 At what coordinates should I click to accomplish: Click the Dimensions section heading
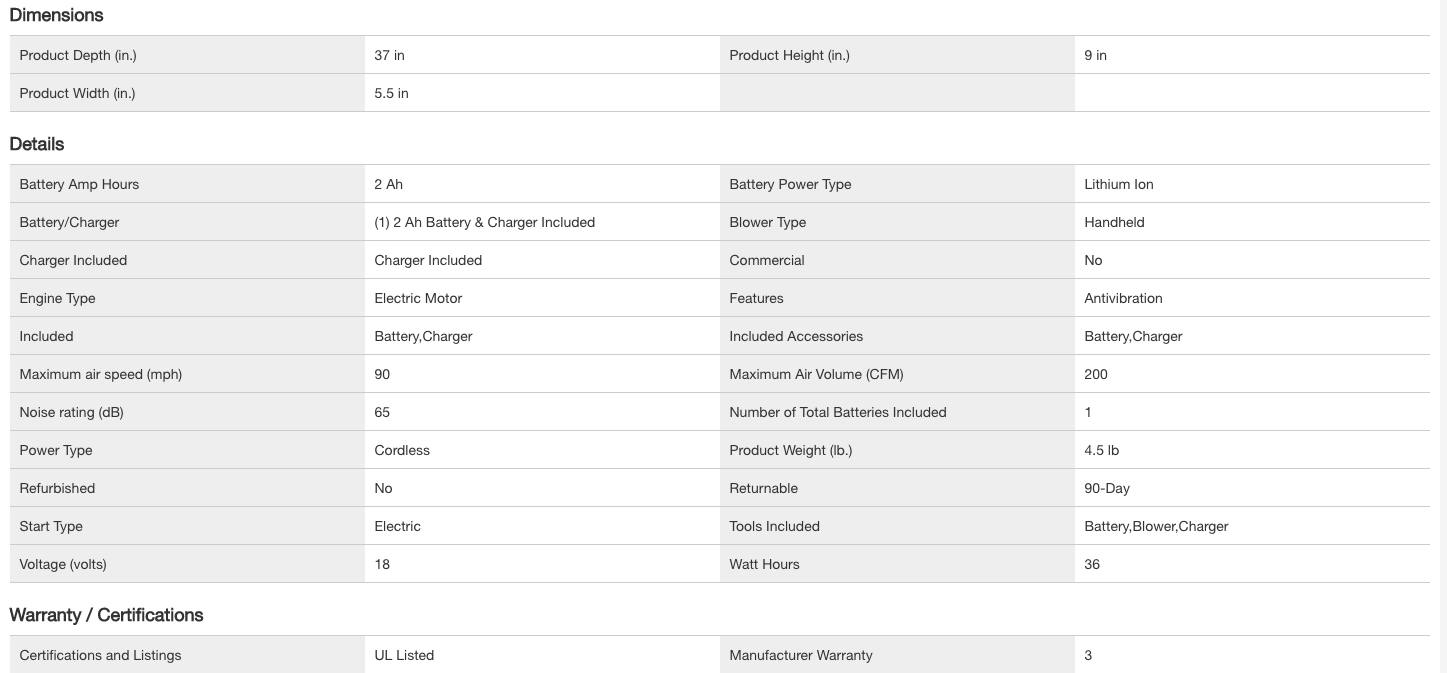(56, 15)
